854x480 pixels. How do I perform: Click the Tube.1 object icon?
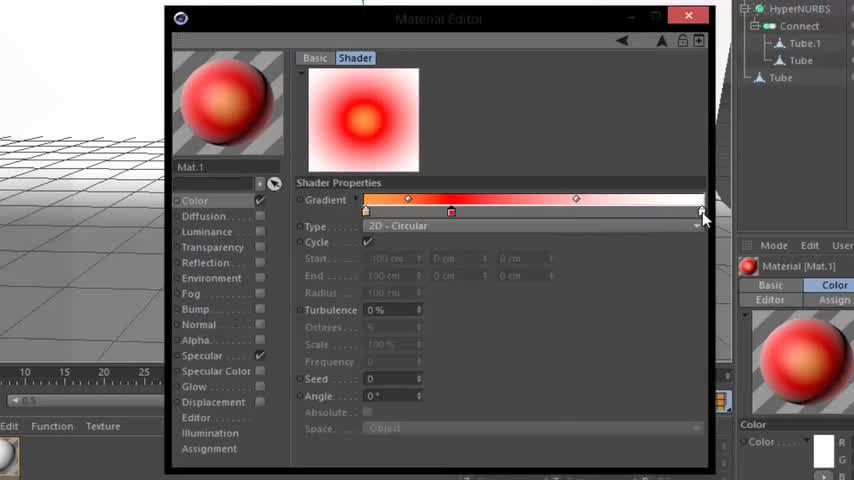(x=779, y=43)
